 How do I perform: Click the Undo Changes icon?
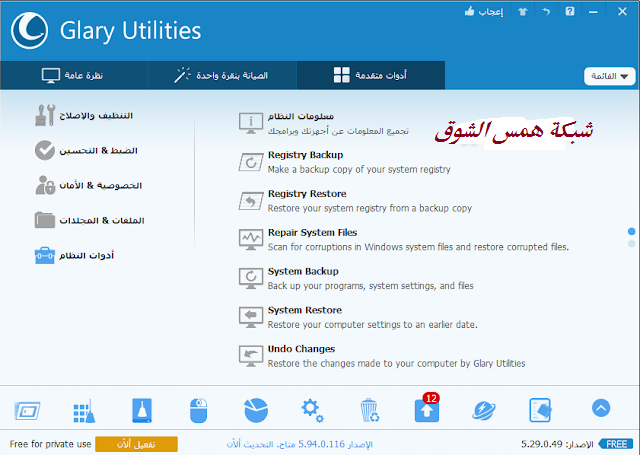(x=251, y=356)
